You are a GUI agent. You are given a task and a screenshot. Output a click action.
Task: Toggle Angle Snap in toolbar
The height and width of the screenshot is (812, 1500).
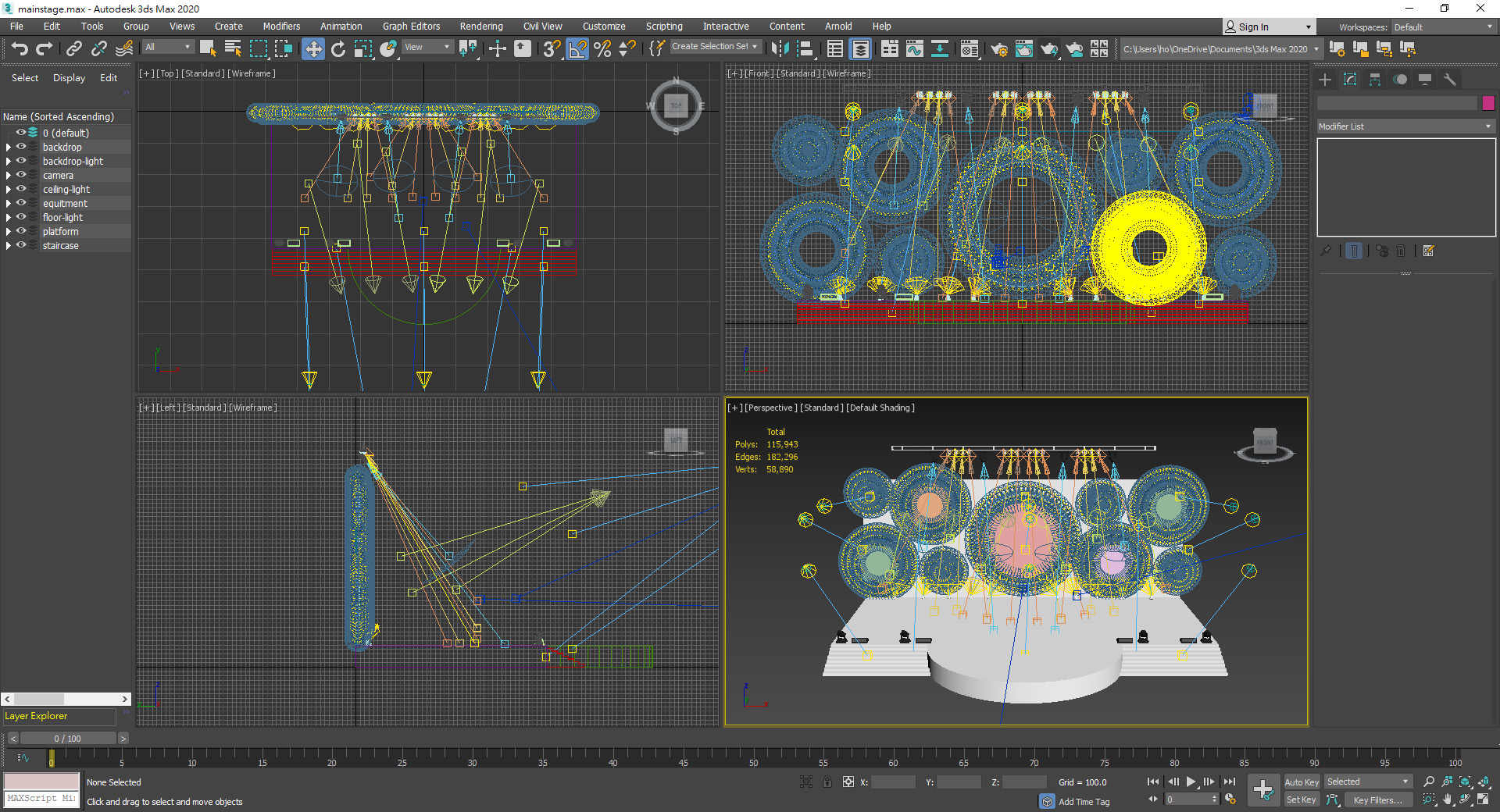(577, 49)
